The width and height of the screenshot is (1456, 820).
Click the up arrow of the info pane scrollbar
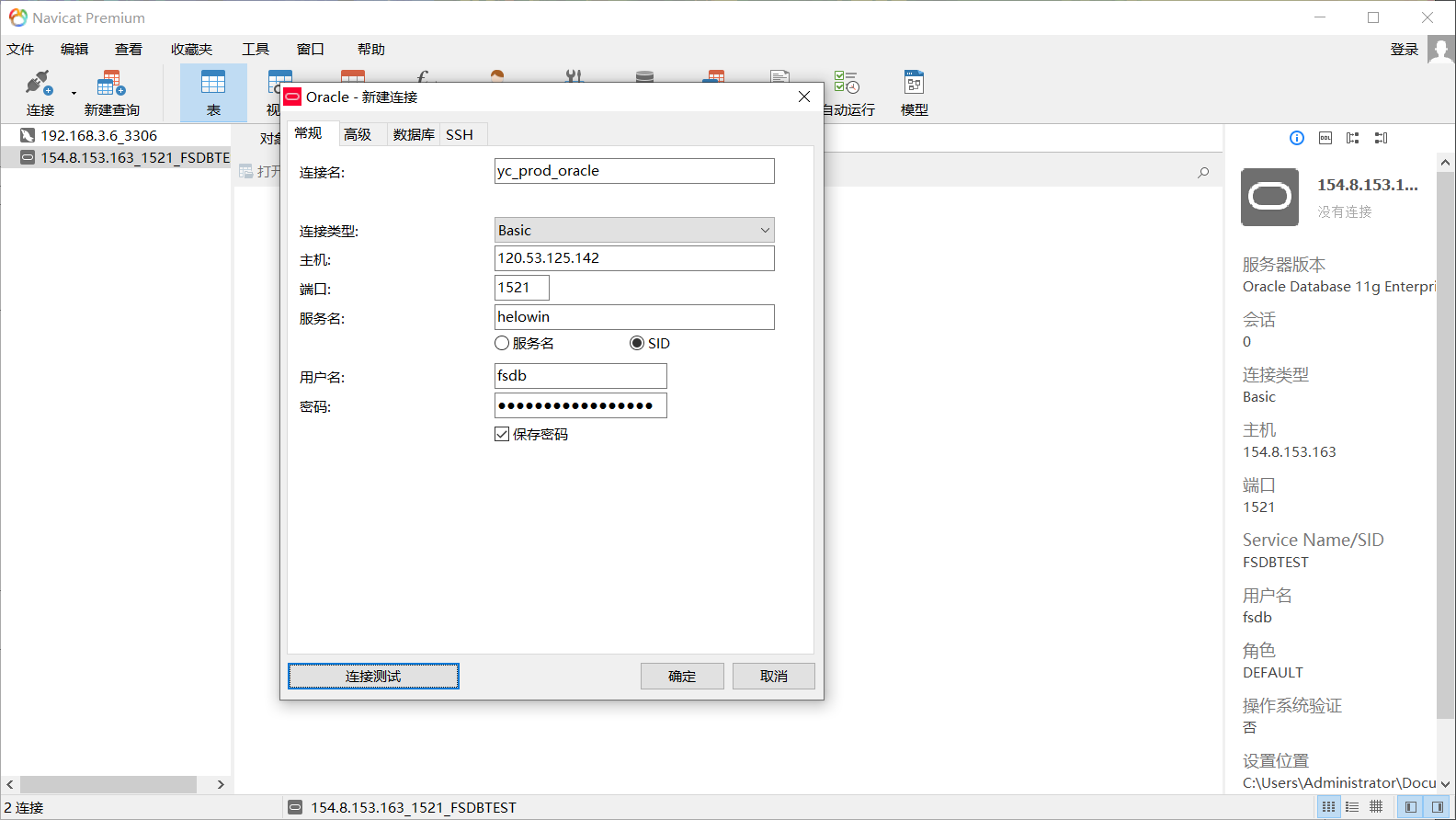1445,162
